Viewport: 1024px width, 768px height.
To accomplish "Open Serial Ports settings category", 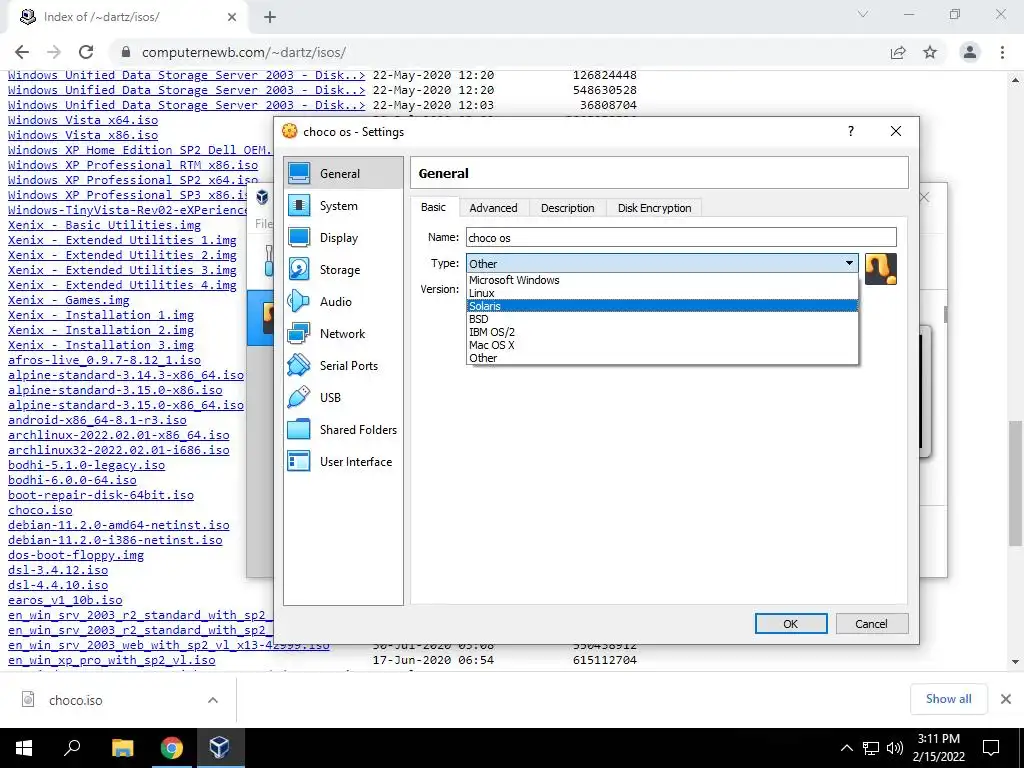I will point(344,366).
